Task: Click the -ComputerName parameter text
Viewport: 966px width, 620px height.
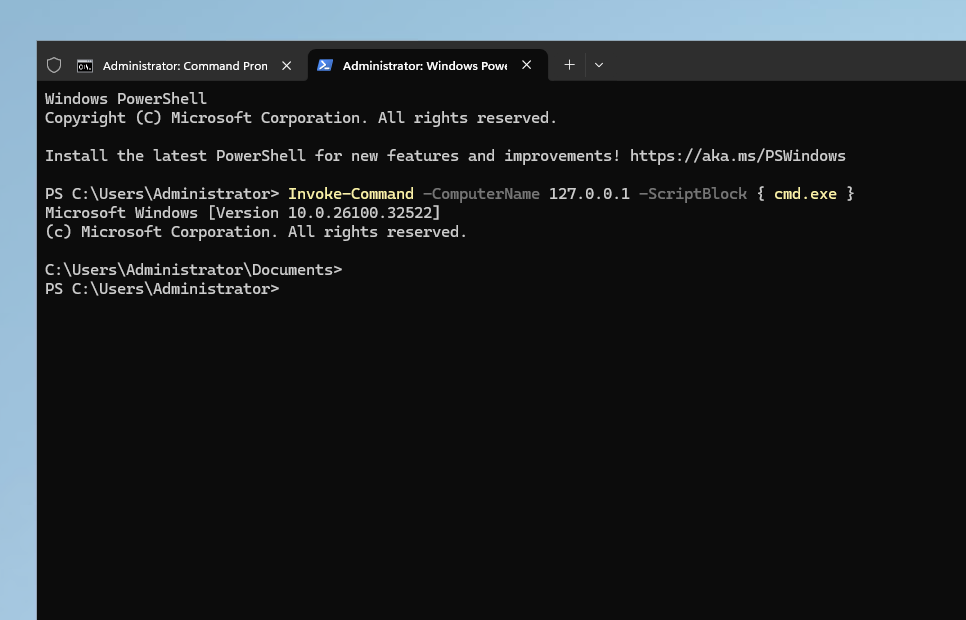Action: click(481, 194)
